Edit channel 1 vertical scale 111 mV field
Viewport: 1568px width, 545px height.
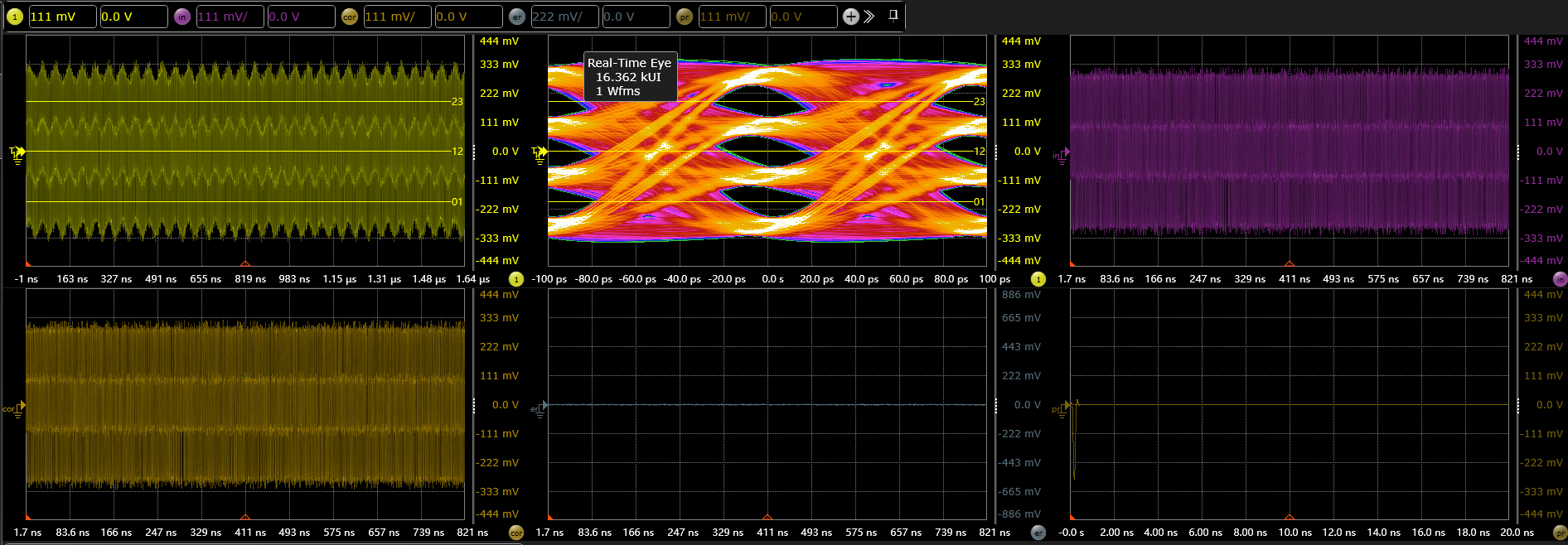(x=62, y=17)
